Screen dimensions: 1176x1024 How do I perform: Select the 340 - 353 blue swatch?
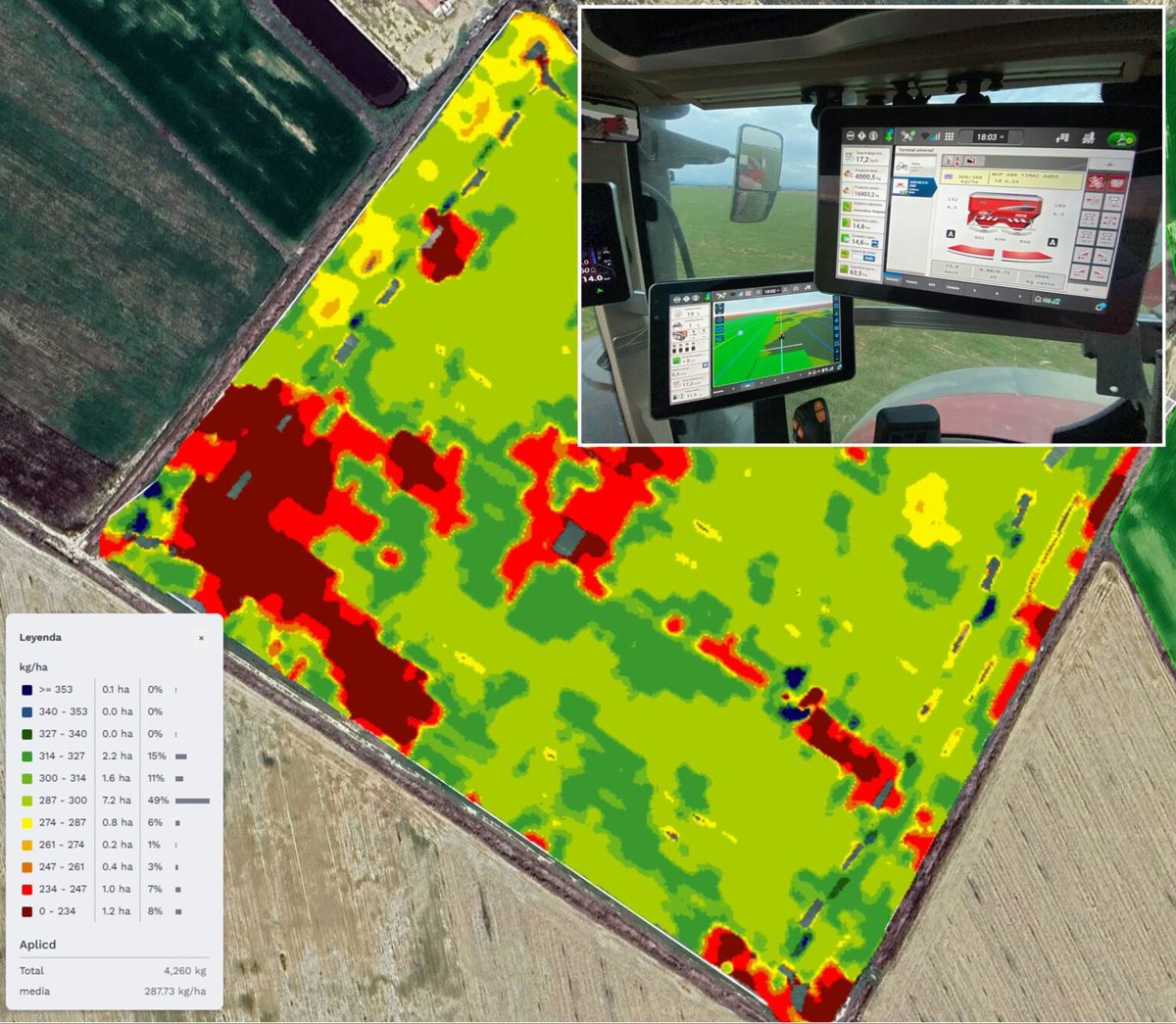pyautogui.click(x=26, y=712)
